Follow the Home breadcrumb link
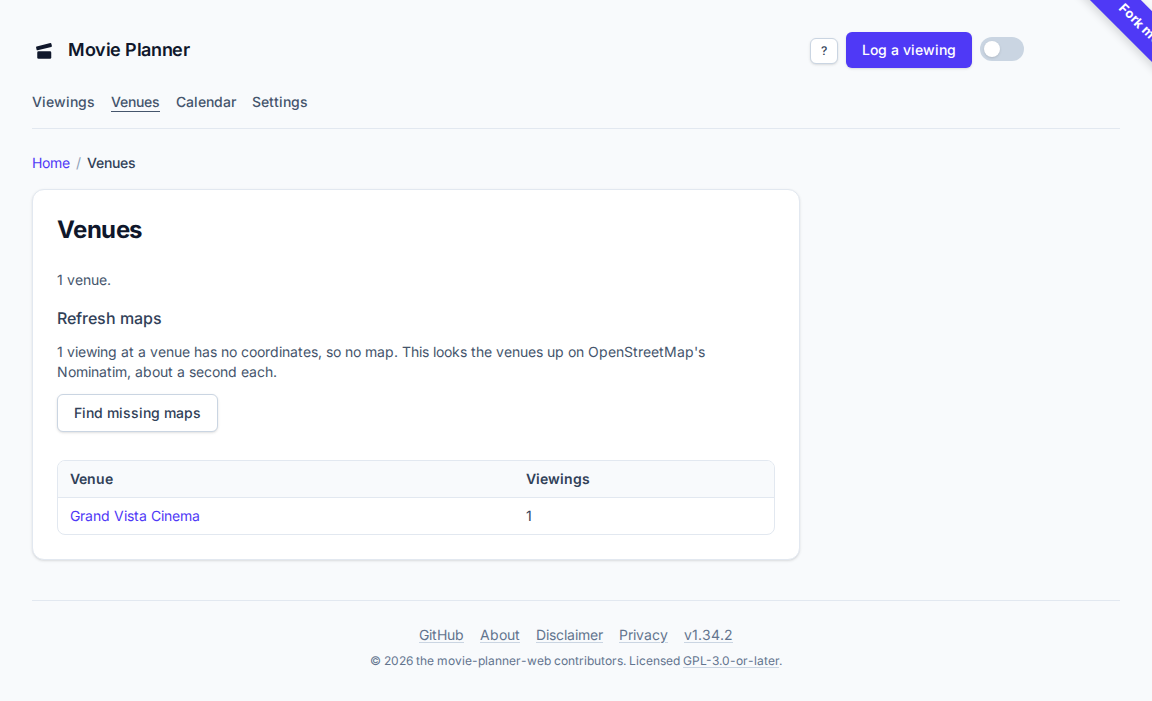This screenshot has width=1152, height=701. 51,163
